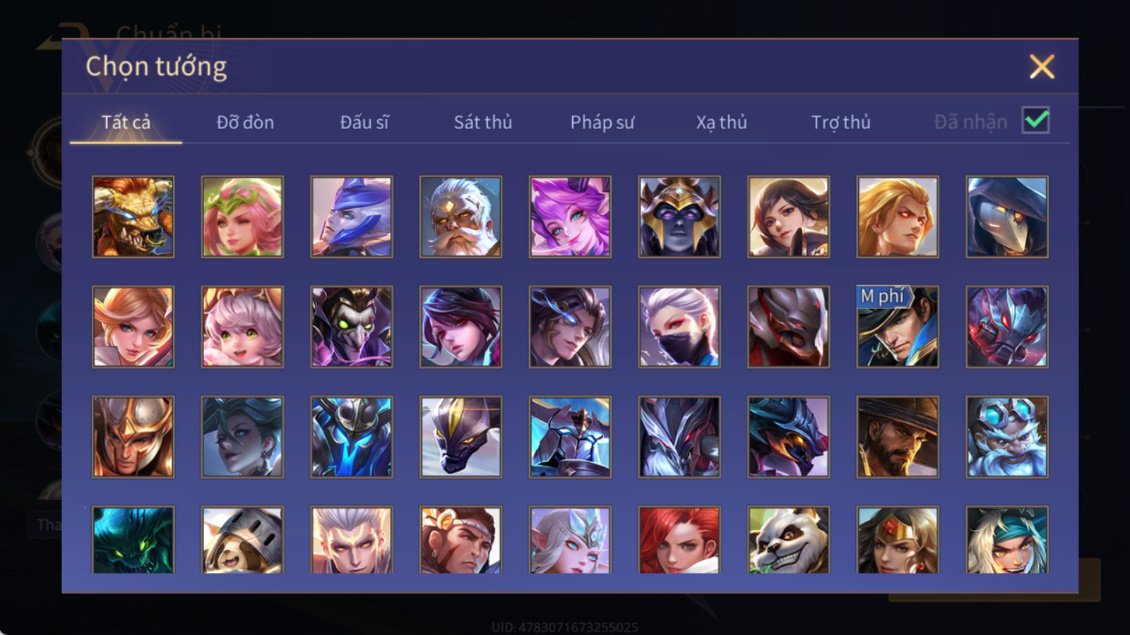
Task: Open the Đấu sĩ tab
Action: (364, 123)
